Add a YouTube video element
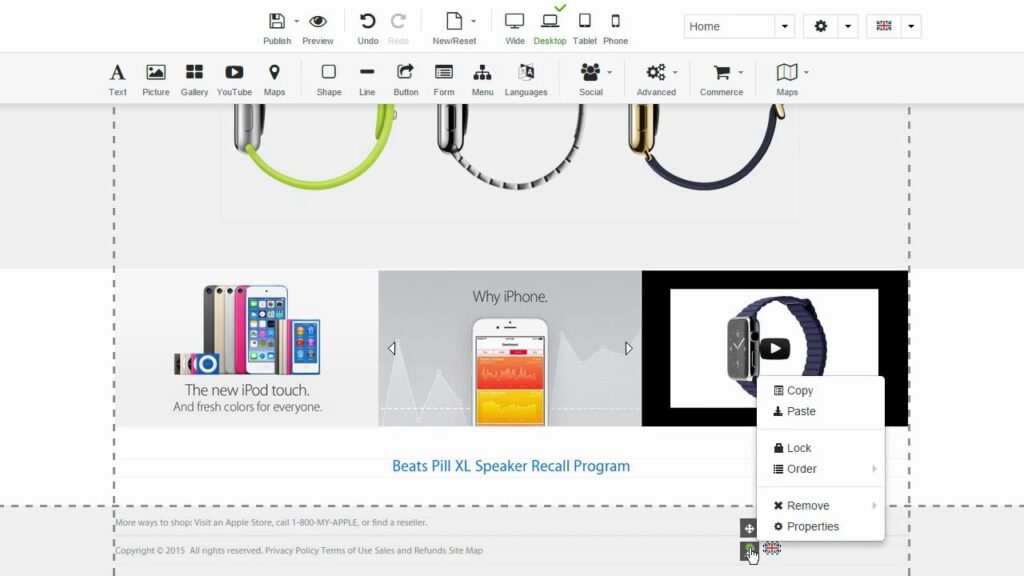Image resolution: width=1024 pixels, height=576 pixels. pos(234,80)
